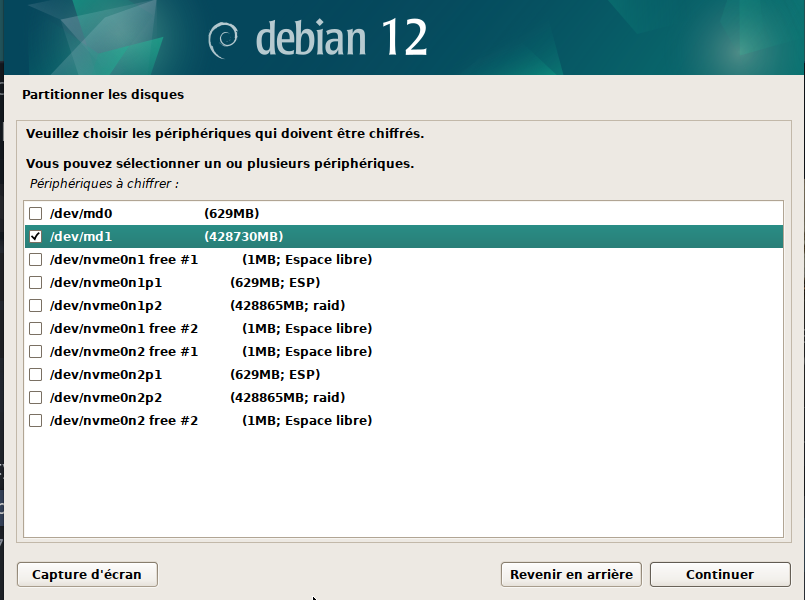805x600 pixels.
Task: Click the /dev/nvme0n1p1 label
Action: (x=106, y=283)
